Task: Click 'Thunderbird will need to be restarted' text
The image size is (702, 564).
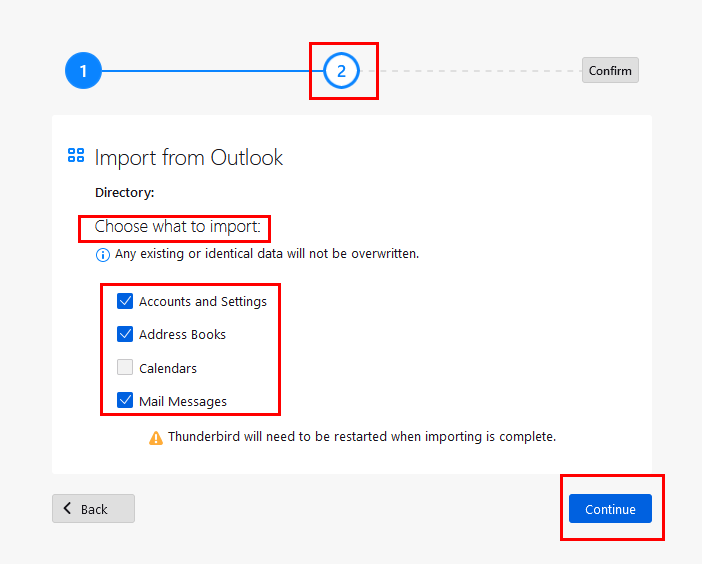Action: point(362,436)
